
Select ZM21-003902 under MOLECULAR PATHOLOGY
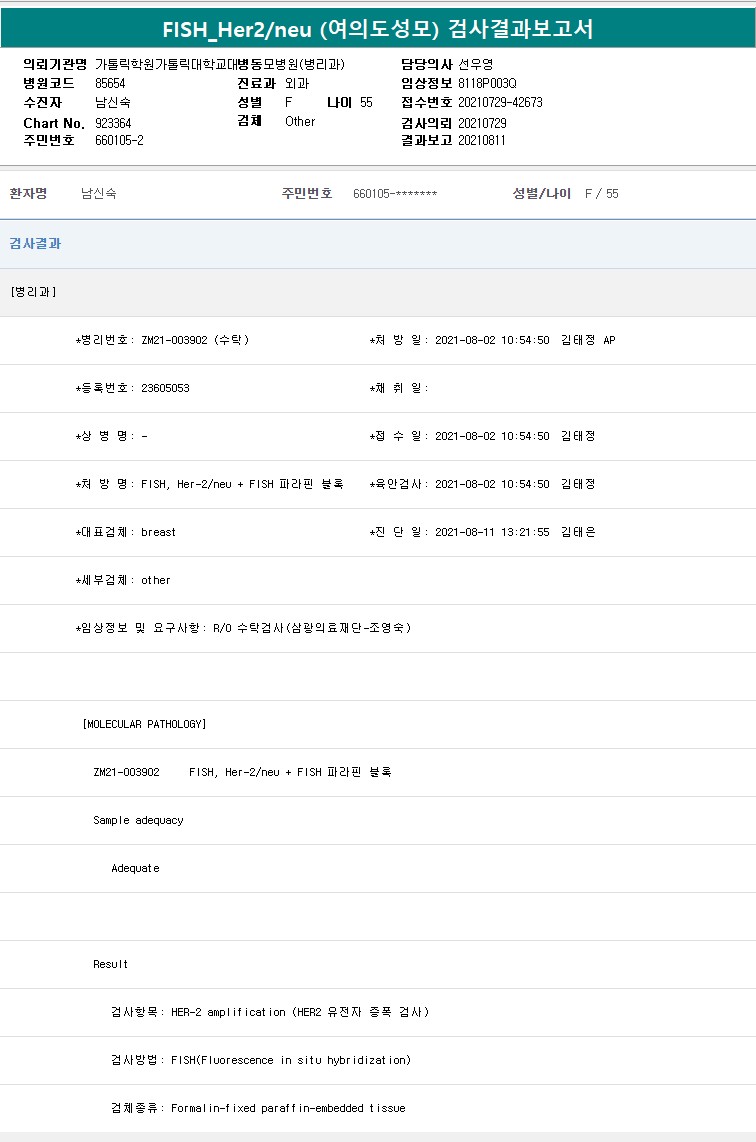point(126,772)
